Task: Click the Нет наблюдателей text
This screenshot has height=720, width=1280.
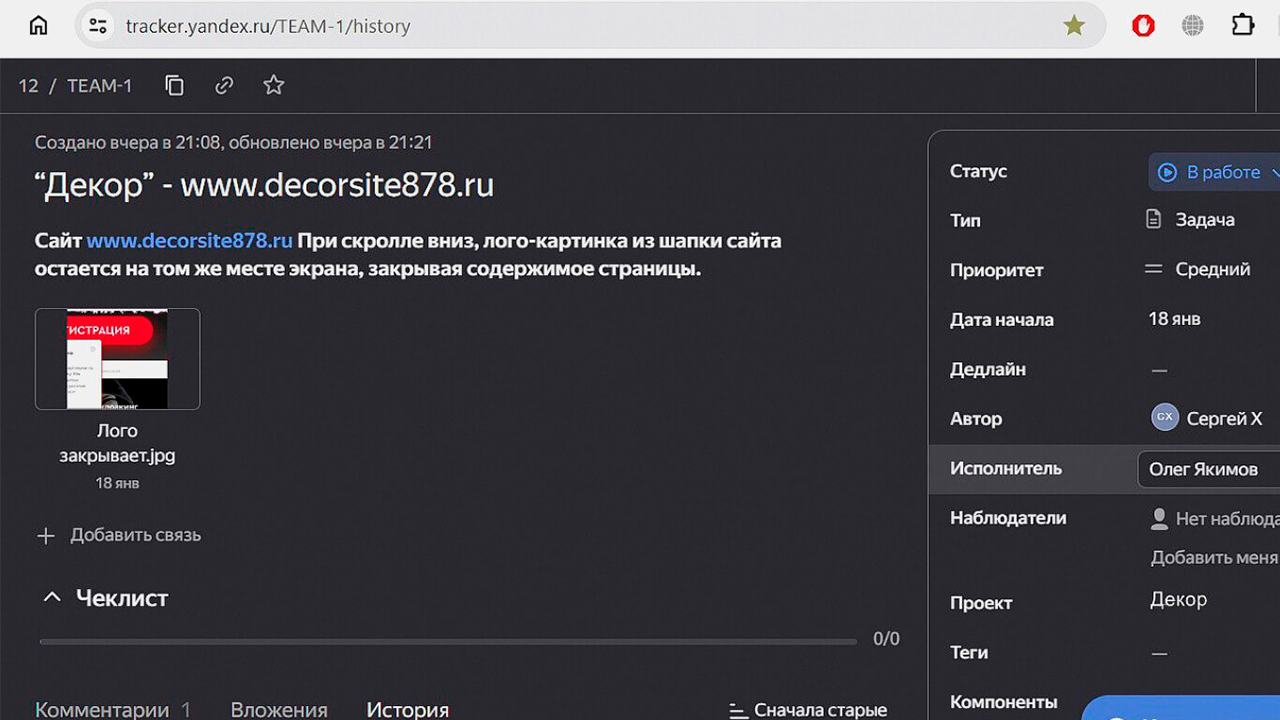Action: click(1228, 518)
